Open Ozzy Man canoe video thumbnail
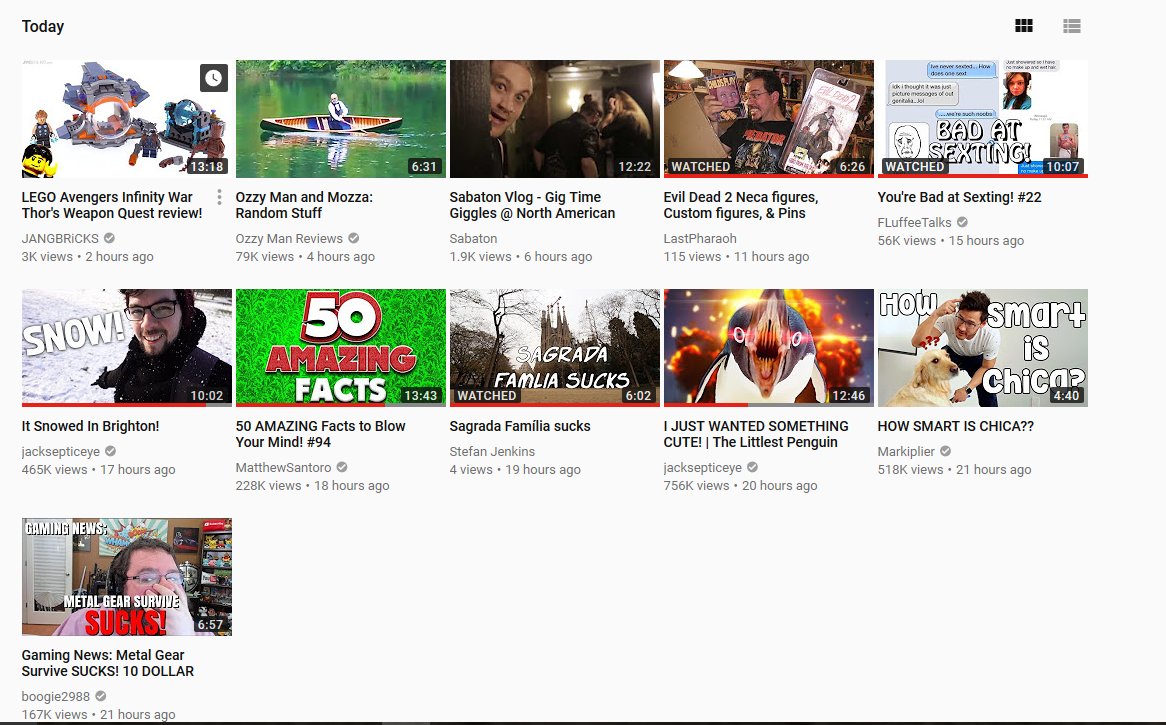Image resolution: width=1166 pixels, height=725 pixels. (341, 119)
